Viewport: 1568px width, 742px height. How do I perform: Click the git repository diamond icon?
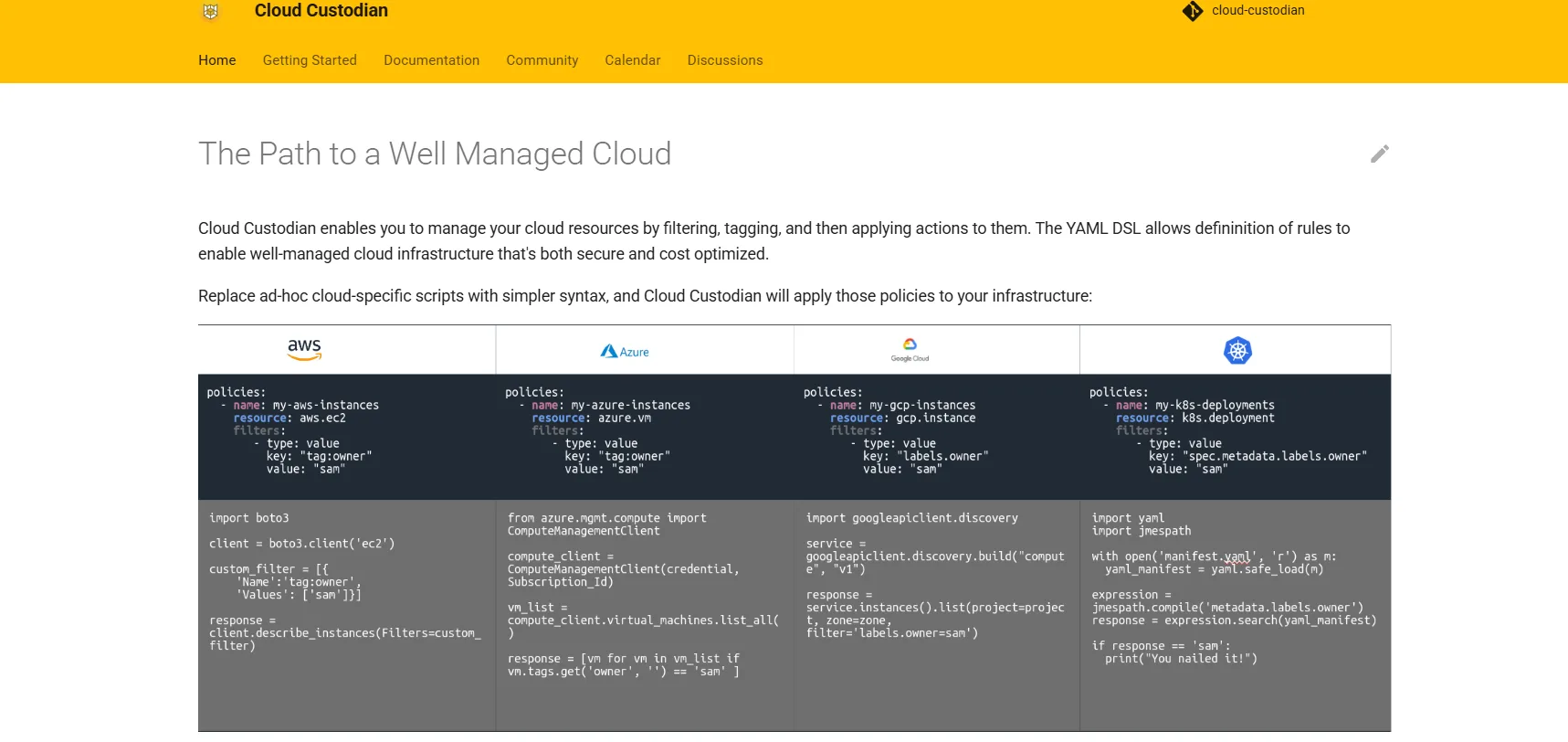[x=1193, y=11]
